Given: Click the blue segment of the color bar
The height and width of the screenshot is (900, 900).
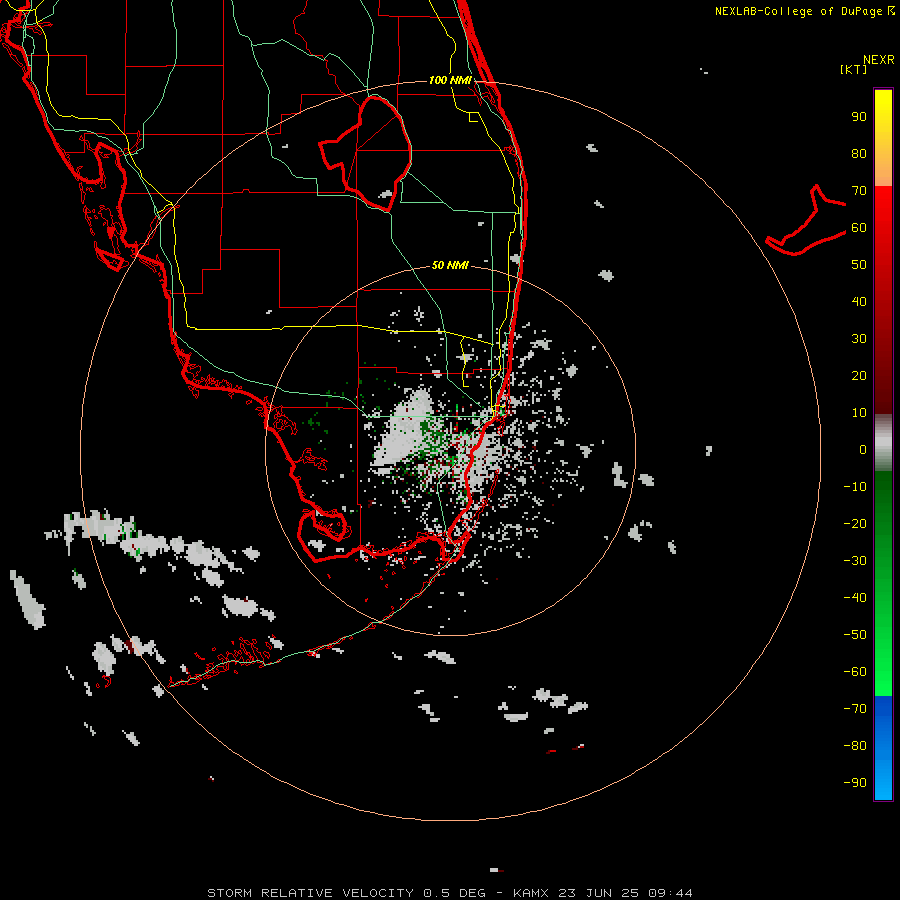Looking at the screenshot, I should 883,748.
